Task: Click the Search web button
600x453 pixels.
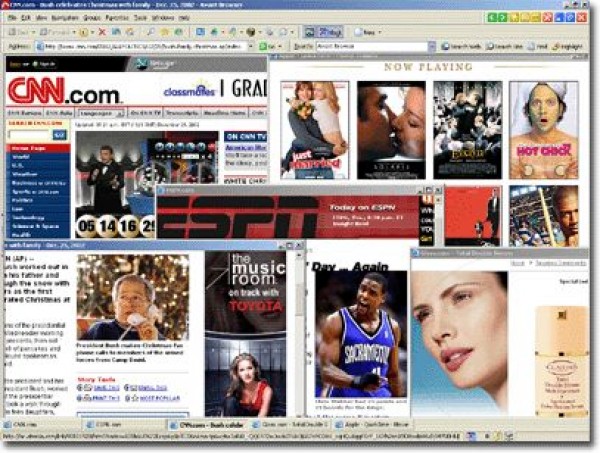Action: [x=461, y=46]
